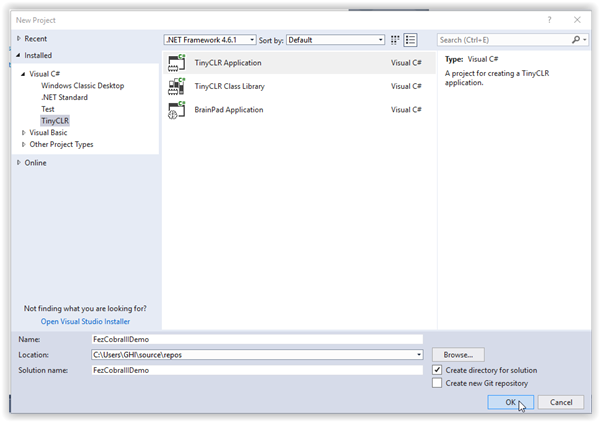
Task: Click the Online label
Action: pos(35,163)
